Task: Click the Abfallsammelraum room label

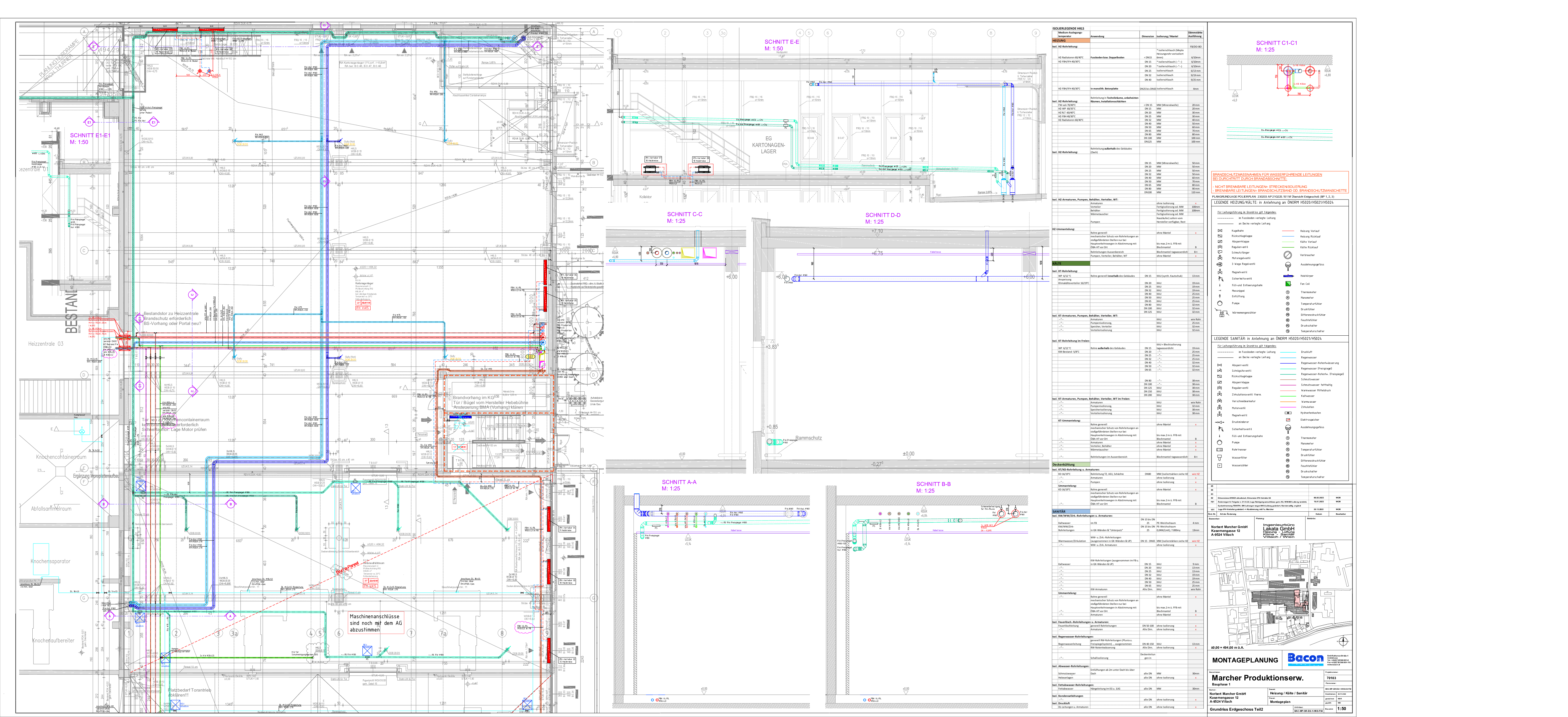Action: point(51,509)
